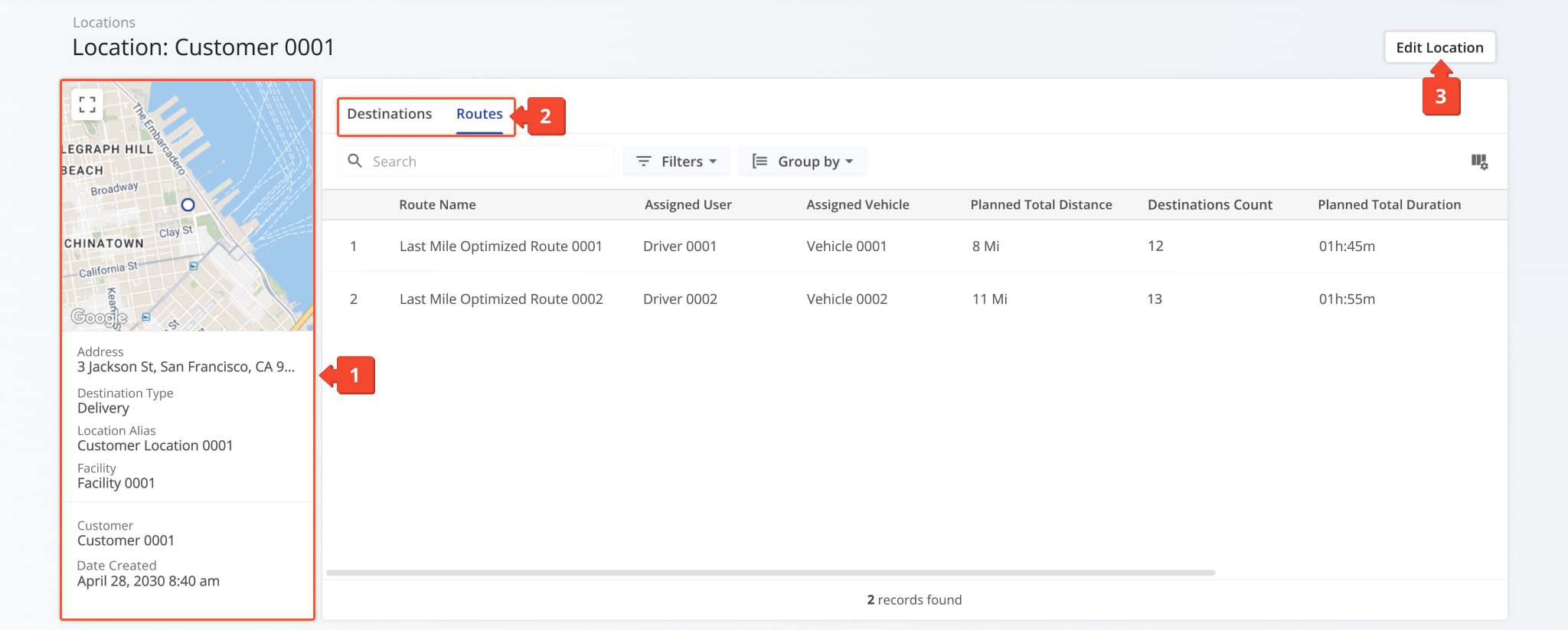This screenshot has width=1568, height=630.
Task: Focus the Search input field
Action: pyautogui.click(x=475, y=162)
